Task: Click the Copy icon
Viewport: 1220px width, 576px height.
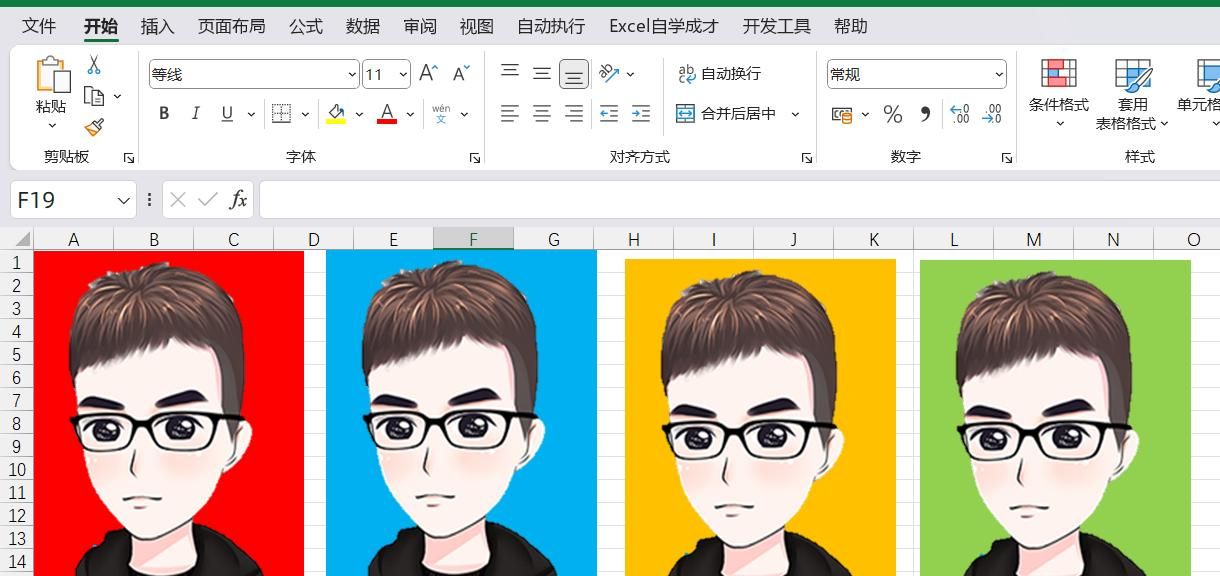Action: click(x=94, y=96)
